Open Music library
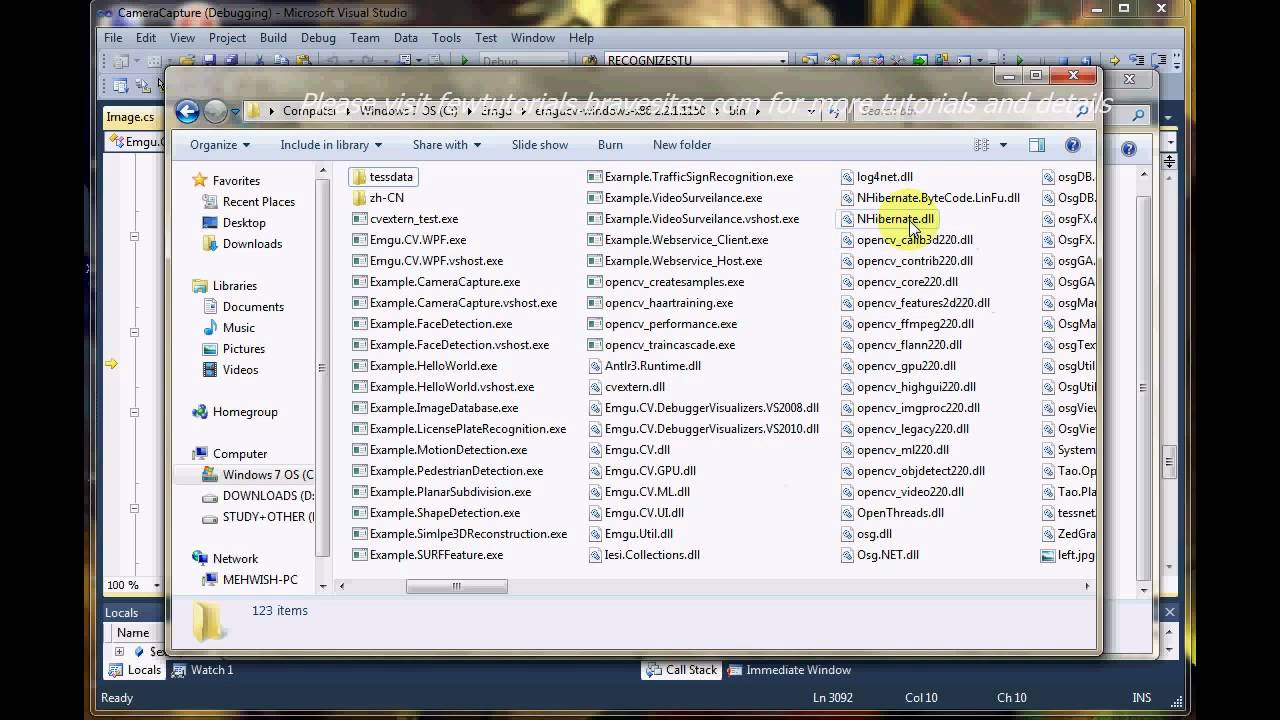 coord(228,328)
